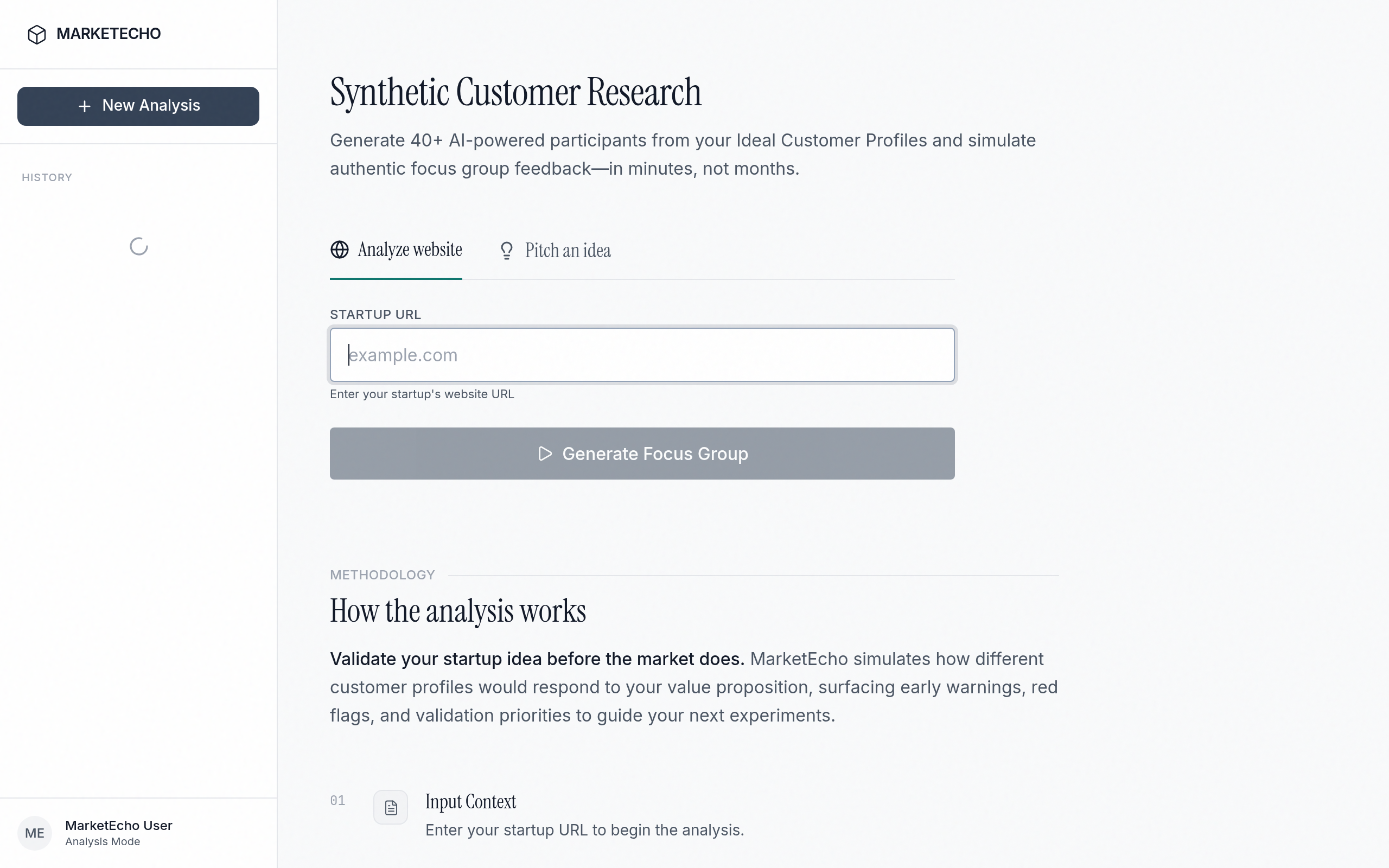
Task: Click the globe icon beside Analyze website
Action: click(x=339, y=250)
